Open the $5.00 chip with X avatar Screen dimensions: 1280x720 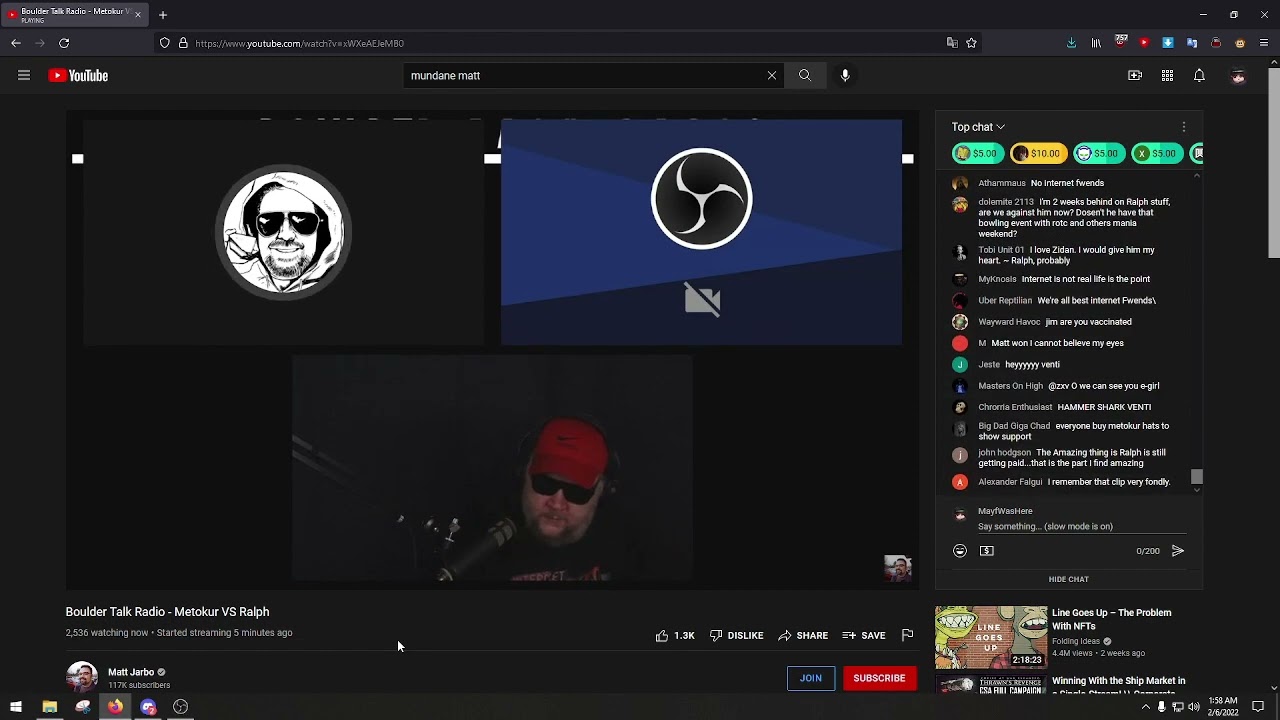(x=1156, y=153)
